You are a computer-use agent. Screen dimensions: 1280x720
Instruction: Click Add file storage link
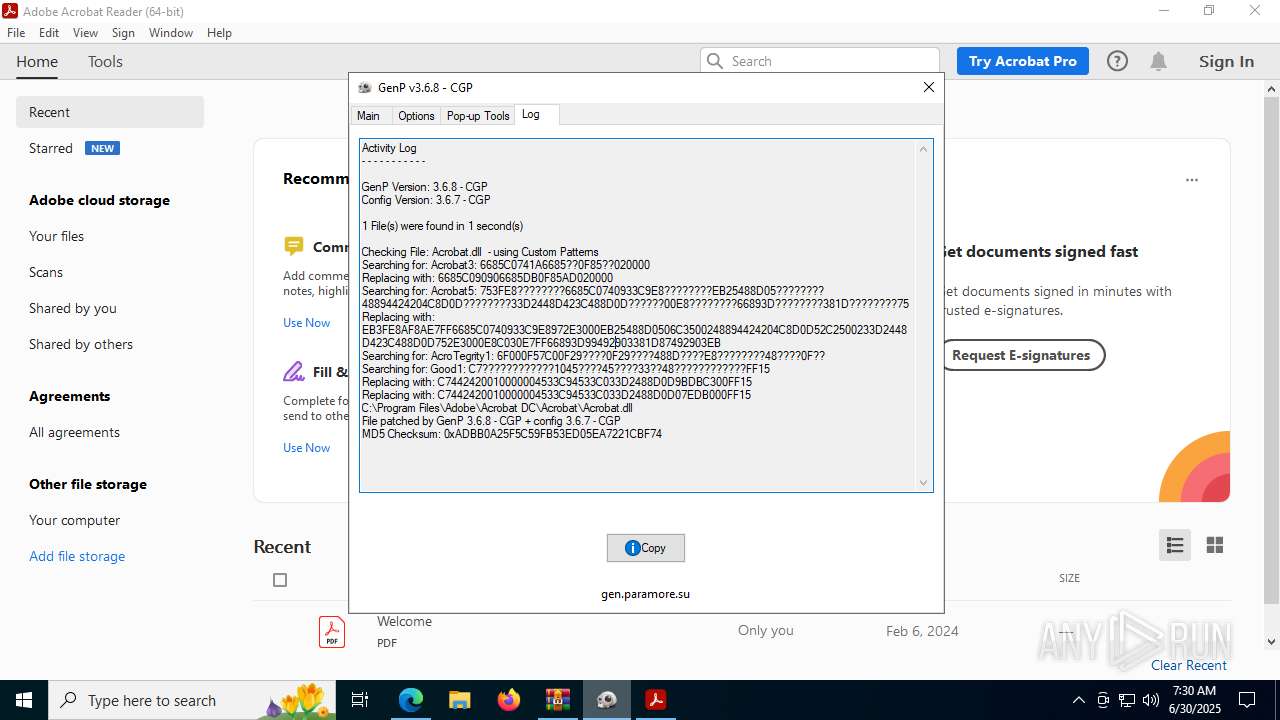pyautogui.click(x=77, y=556)
